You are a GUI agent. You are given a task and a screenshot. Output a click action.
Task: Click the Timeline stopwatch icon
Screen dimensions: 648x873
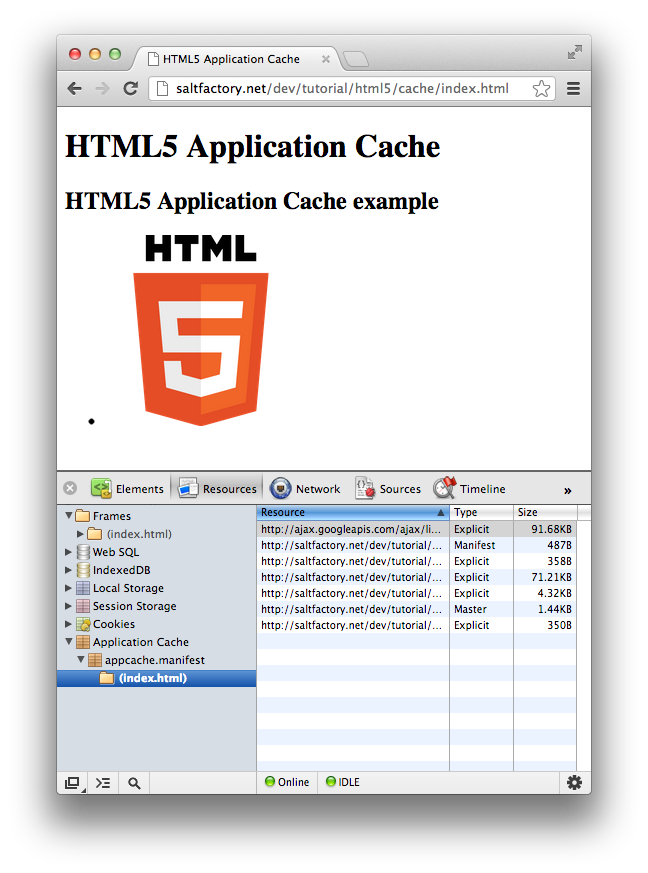point(444,487)
